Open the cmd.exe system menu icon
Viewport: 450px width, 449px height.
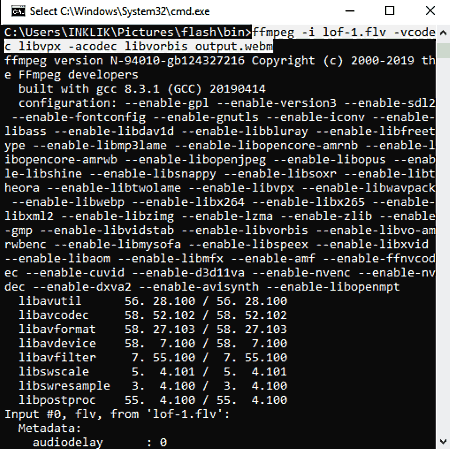(x=18, y=11)
